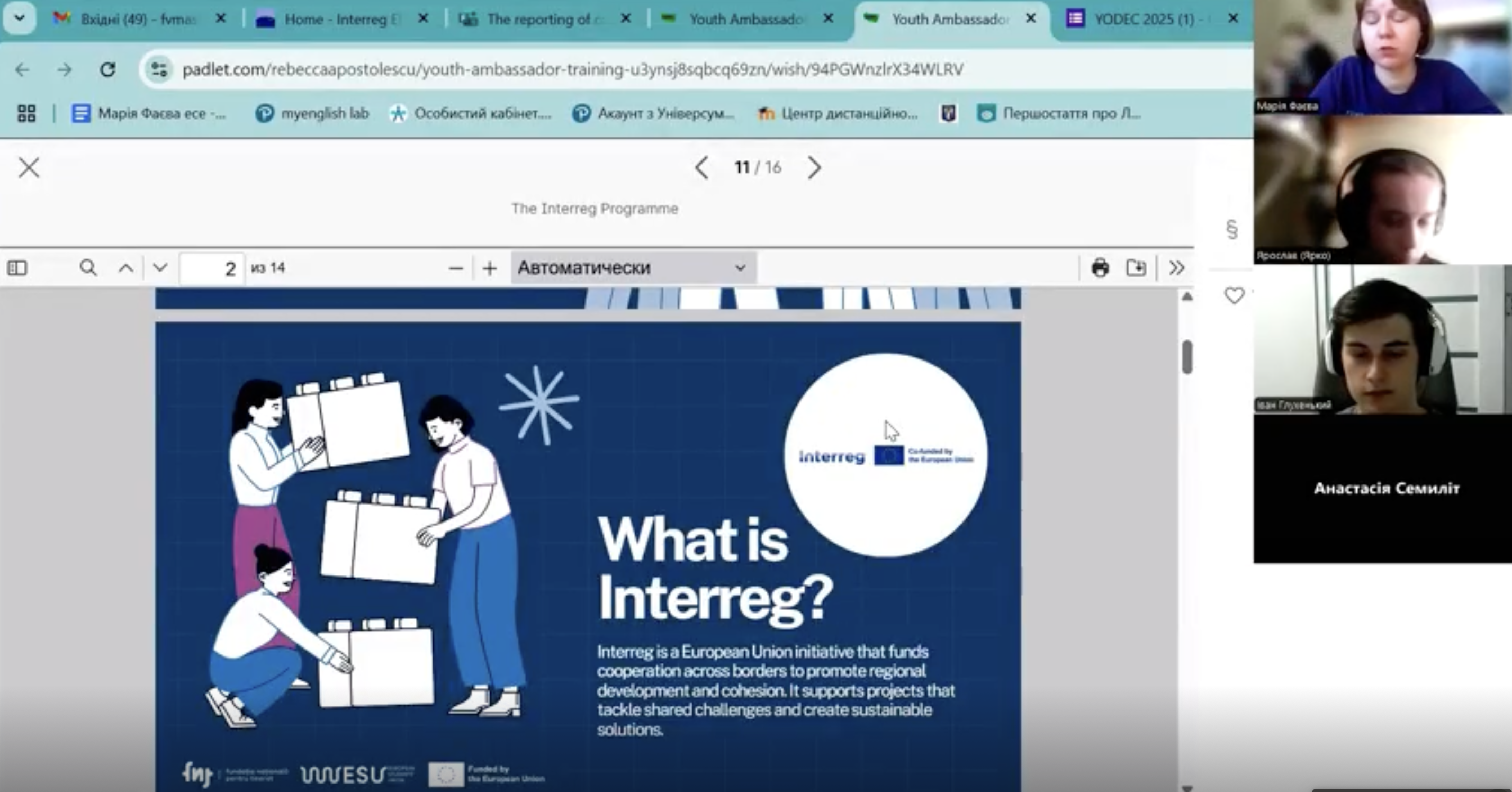Like the post with heart icon
Screen dimensions: 1512x792
[1234, 295]
